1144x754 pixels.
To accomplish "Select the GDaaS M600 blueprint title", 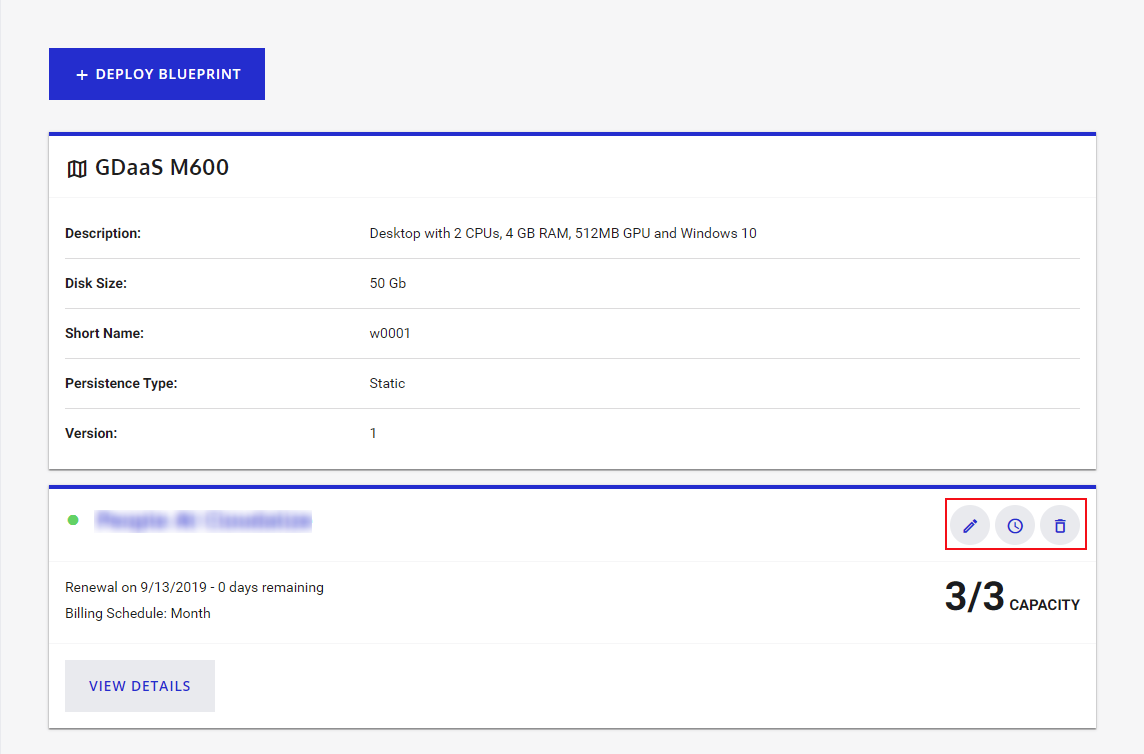I will coord(162,167).
